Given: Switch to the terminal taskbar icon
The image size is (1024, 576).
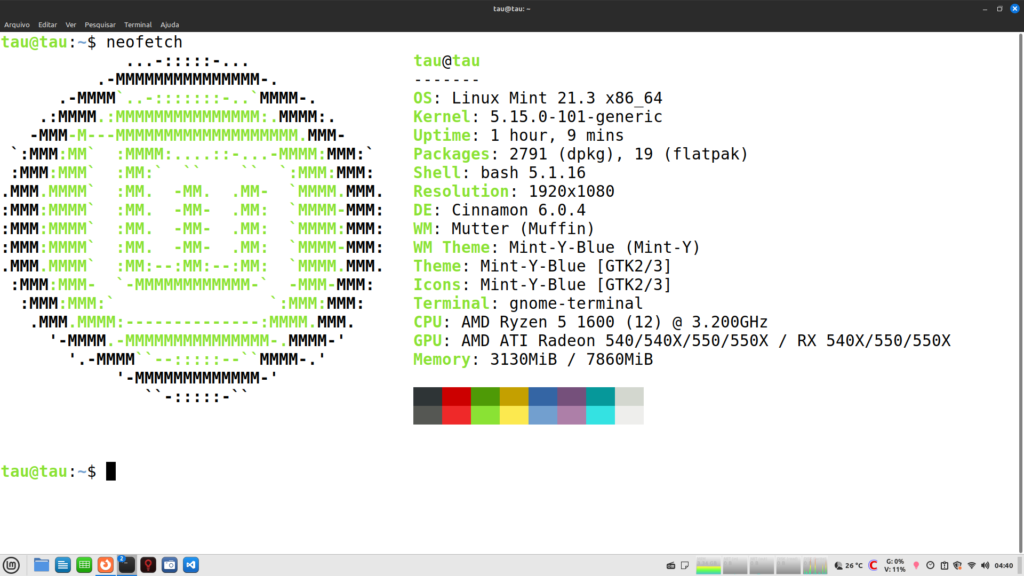Looking at the screenshot, I should 127,565.
